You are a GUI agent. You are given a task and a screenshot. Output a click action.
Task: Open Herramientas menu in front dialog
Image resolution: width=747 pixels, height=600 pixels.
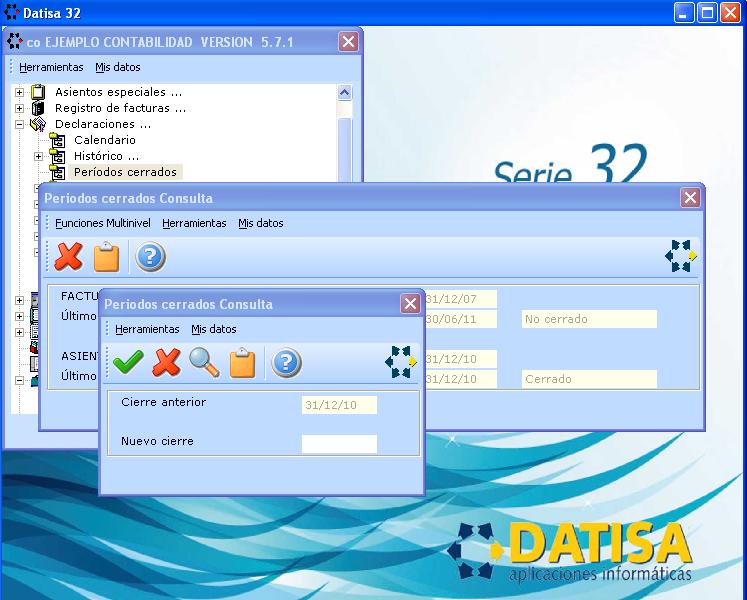click(x=147, y=329)
